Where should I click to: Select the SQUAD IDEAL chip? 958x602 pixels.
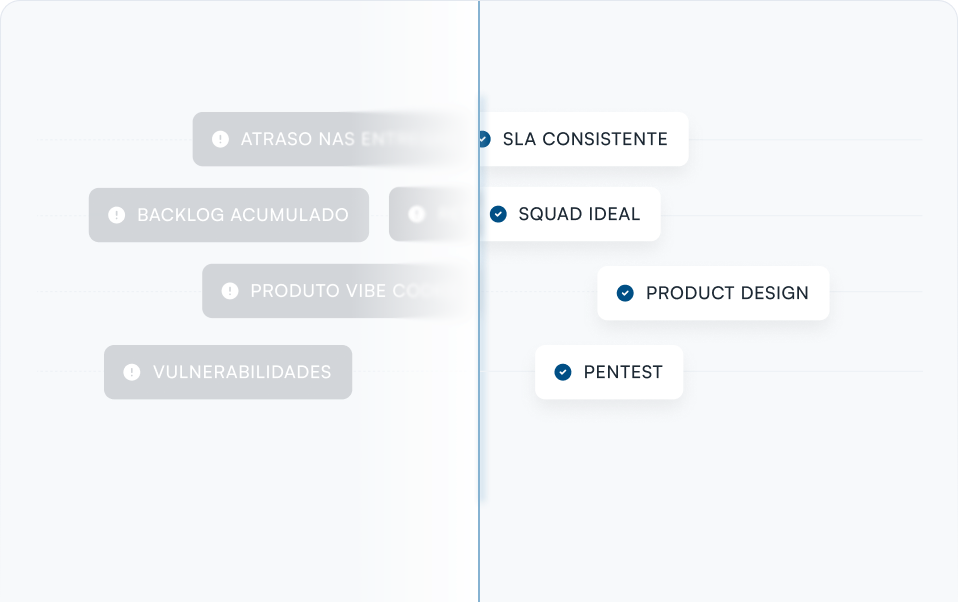click(570, 214)
